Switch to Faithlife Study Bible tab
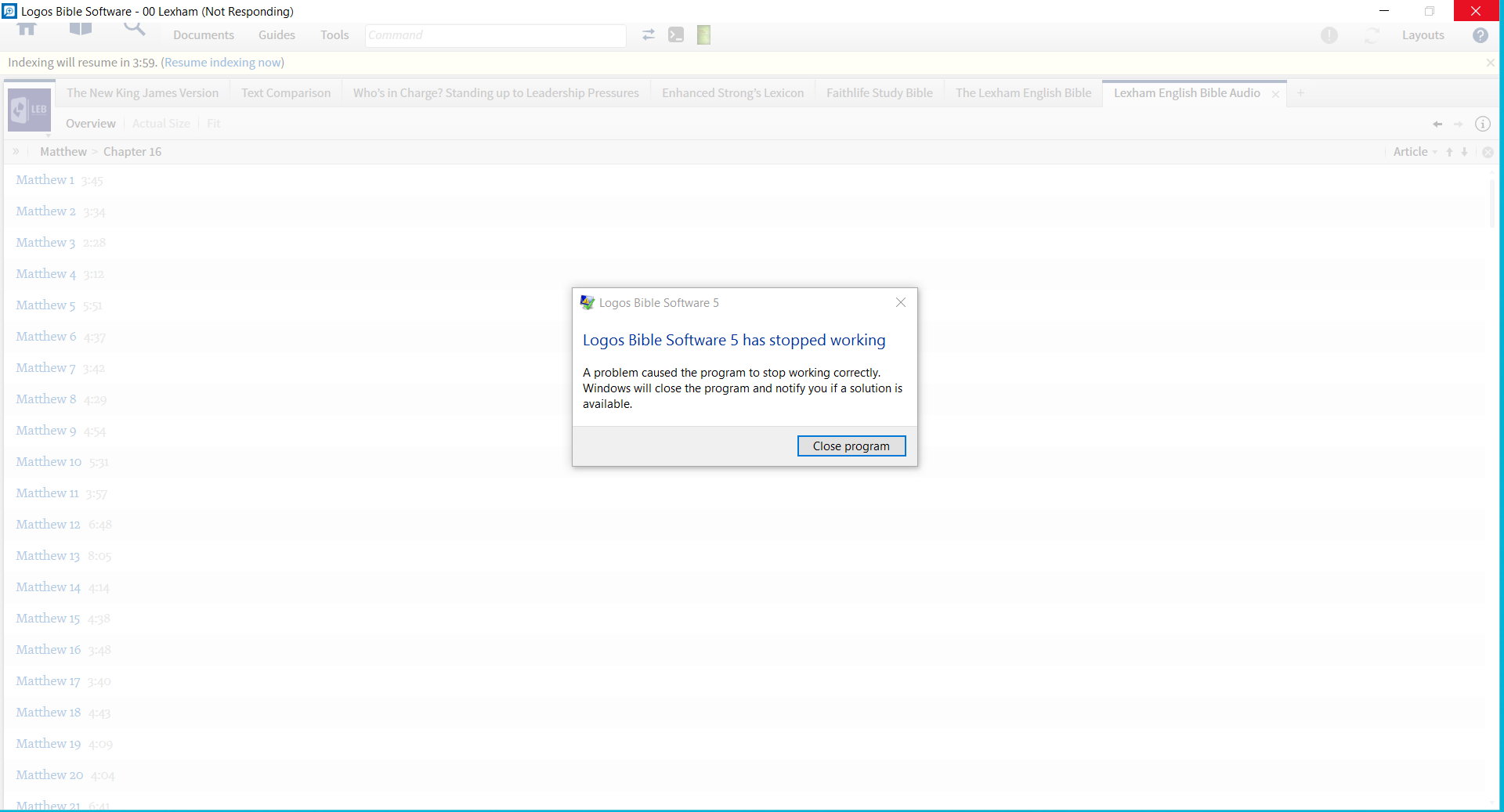1504x812 pixels. click(x=880, y=93)
